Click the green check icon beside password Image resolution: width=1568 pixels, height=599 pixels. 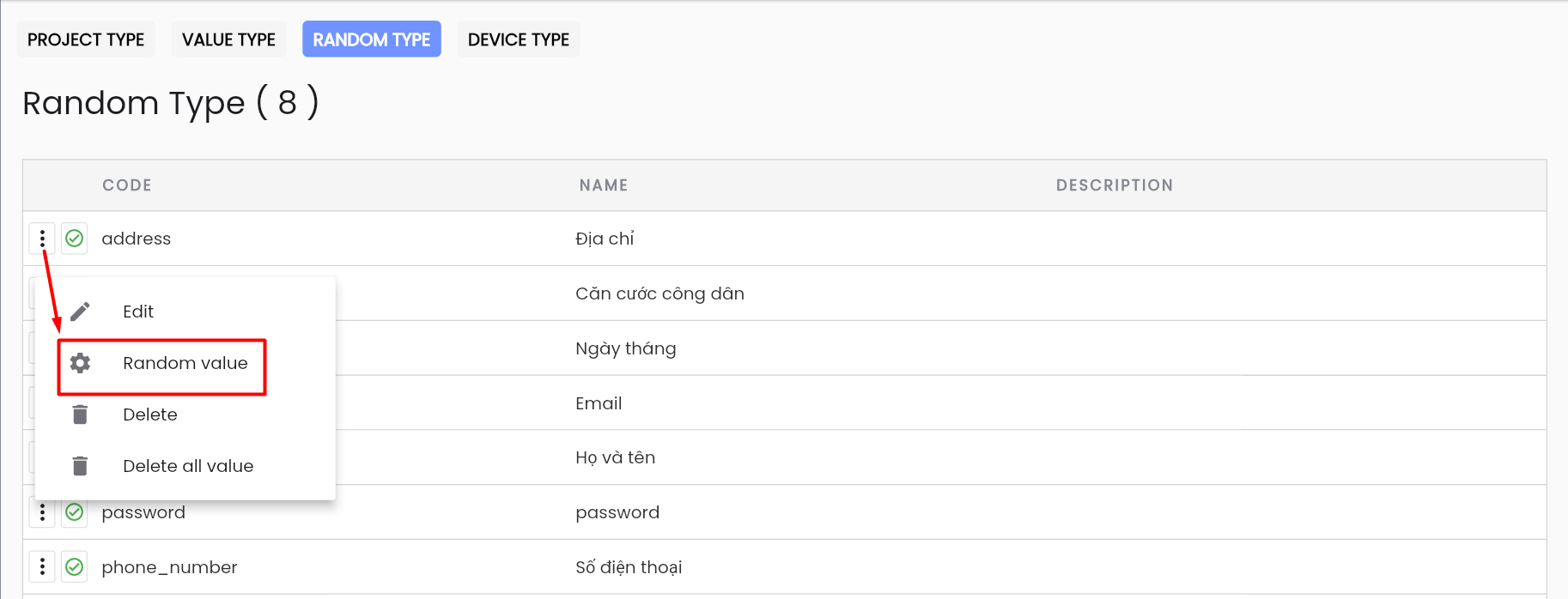pos(75,512)
